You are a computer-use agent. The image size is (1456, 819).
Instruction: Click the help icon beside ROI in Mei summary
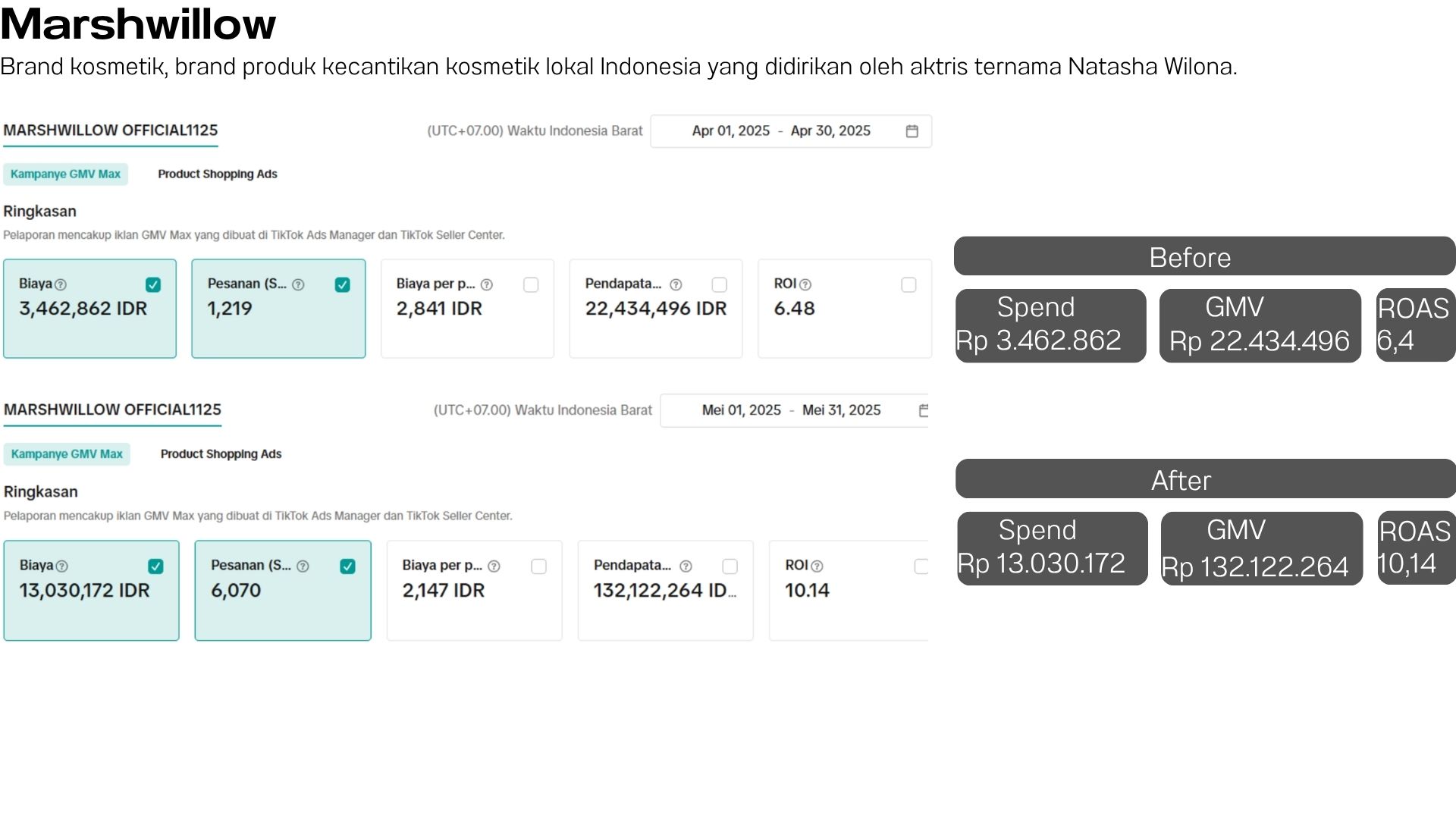point(817,566)
